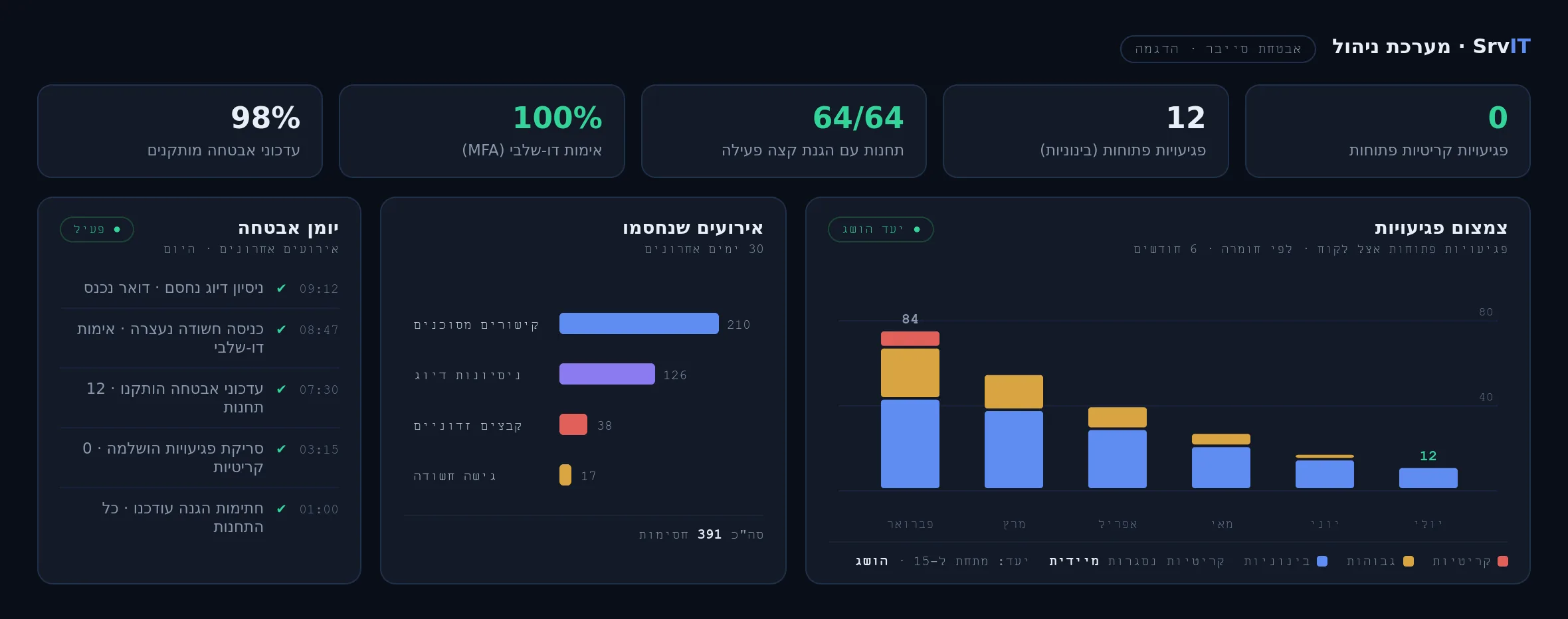Screen dimensions: 1568x619
Task: Click the 'יעד: מתחת ל-15' legend text
Action: click(971, 561)
